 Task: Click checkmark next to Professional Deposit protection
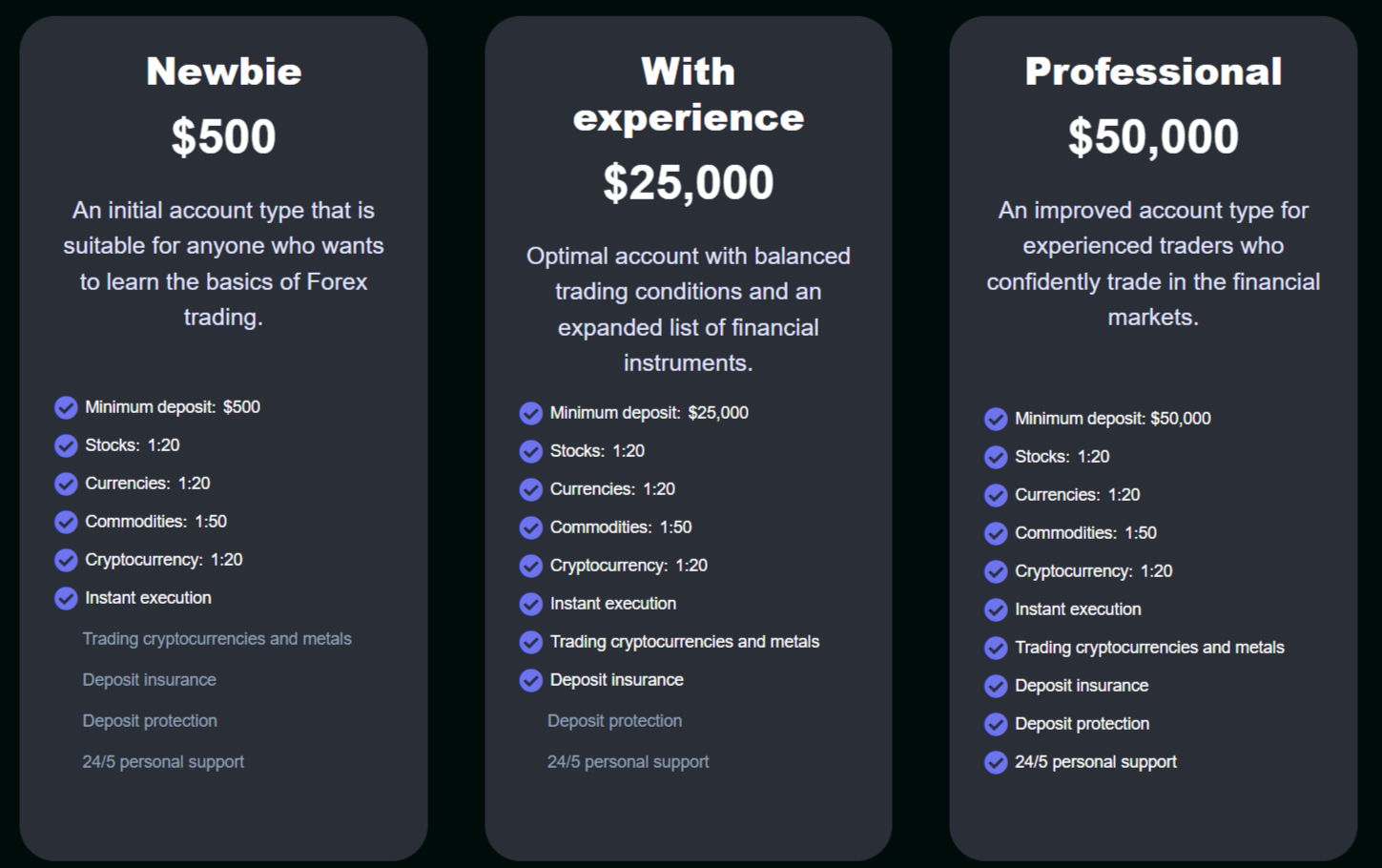(x=996, y=725)
